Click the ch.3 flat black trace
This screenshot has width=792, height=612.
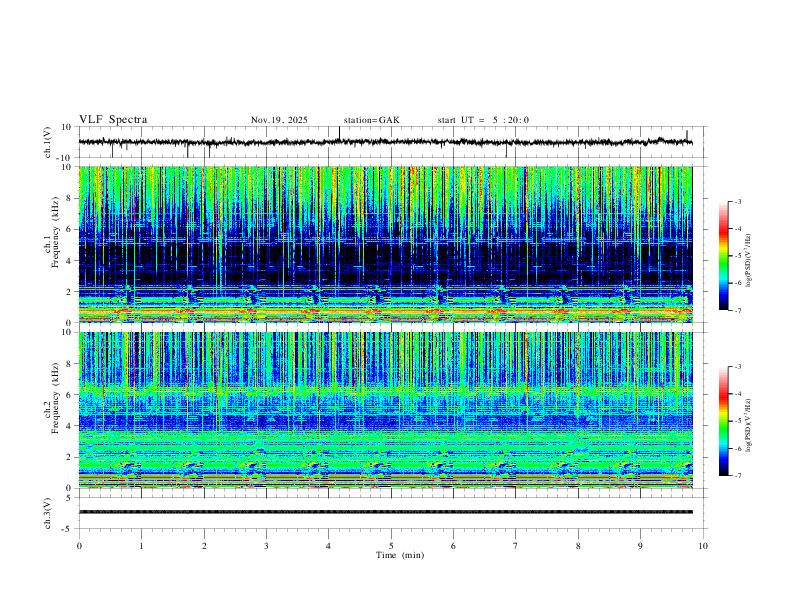[x=385, y=512]
